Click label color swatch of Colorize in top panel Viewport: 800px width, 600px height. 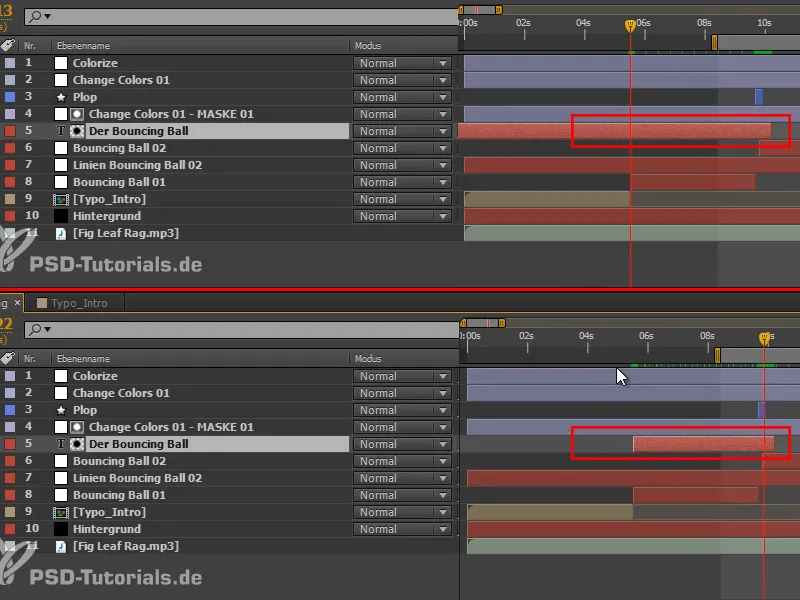[10, 63]
